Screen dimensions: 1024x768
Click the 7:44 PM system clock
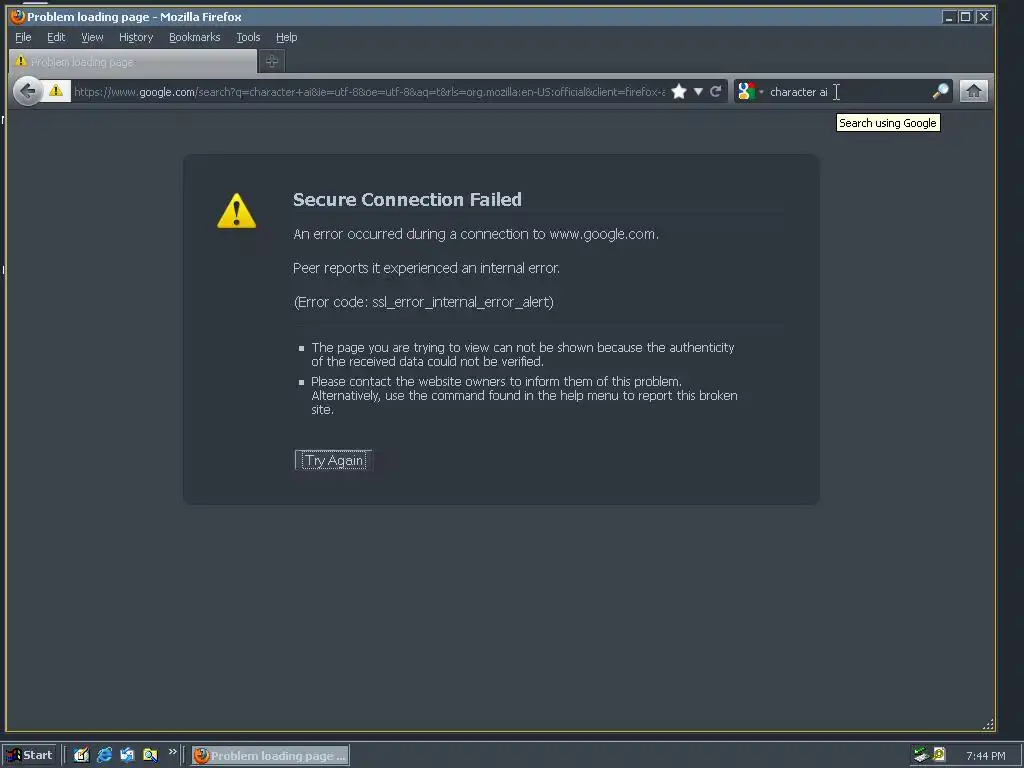click(985, 756)
